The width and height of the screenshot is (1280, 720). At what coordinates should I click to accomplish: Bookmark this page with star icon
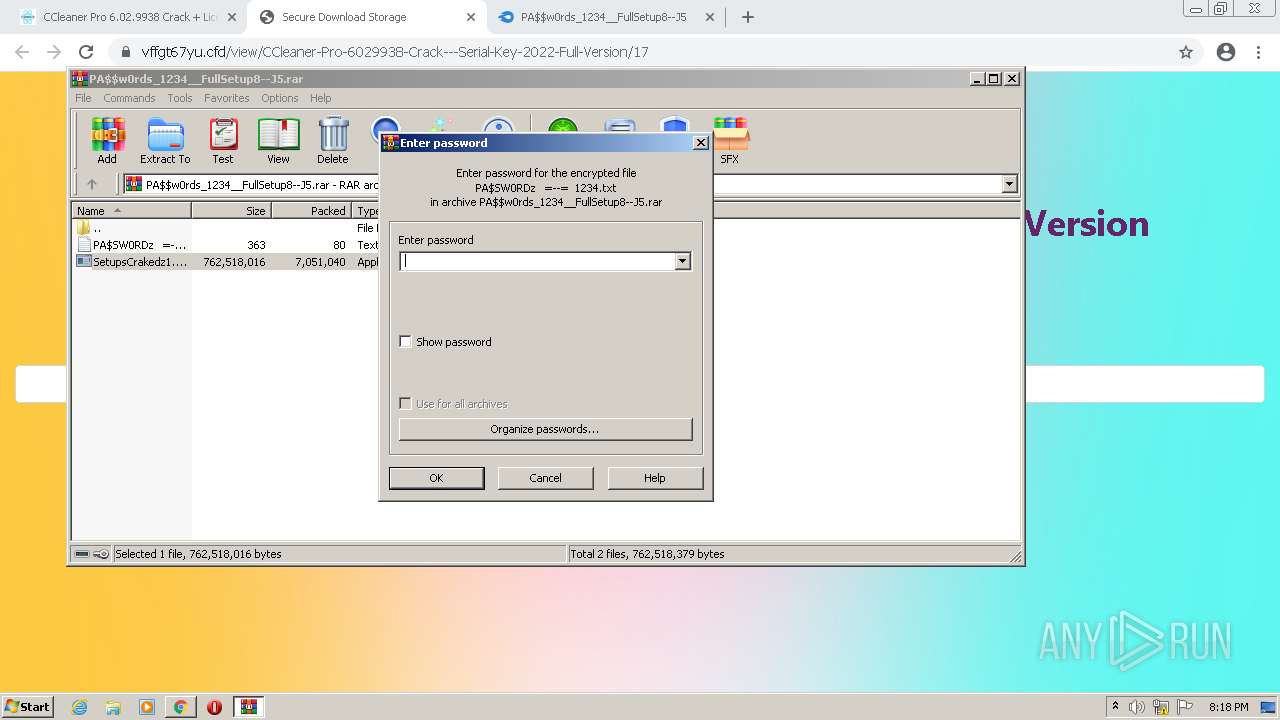[x=1186, y=52]
